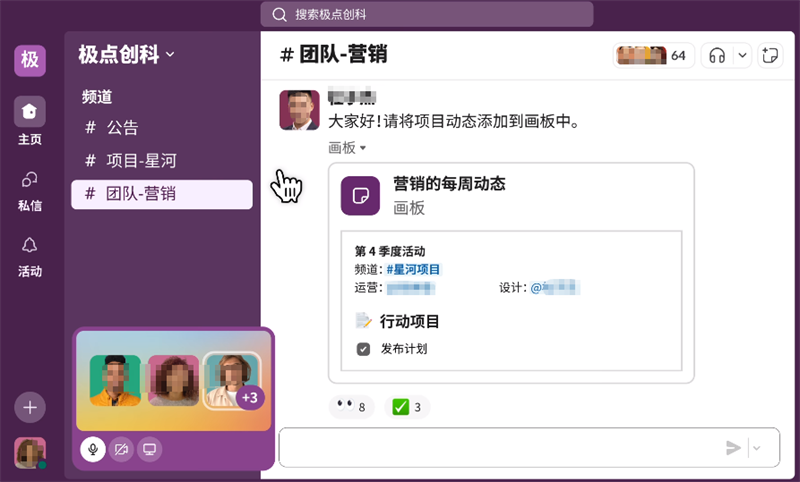800x482 pixels.
Task: Open the #星河项目 channel link
Action: click(413, 269)
